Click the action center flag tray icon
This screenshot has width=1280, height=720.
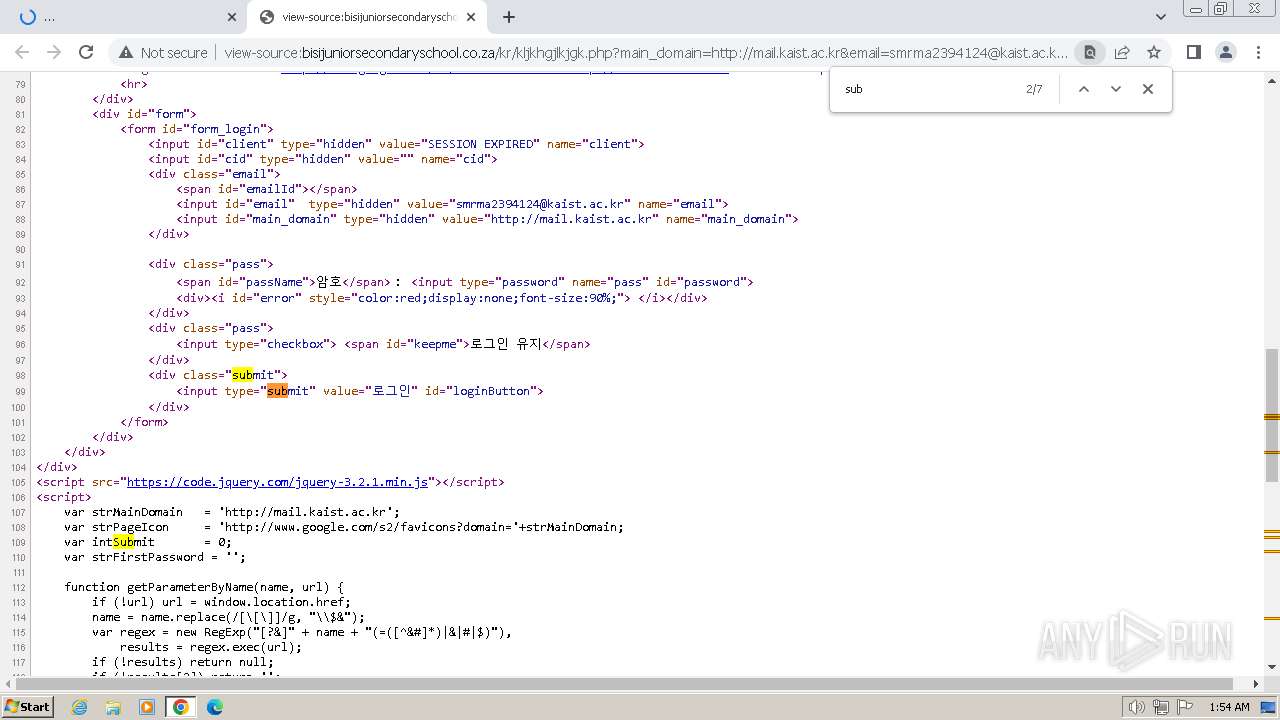click(1185, 707)
